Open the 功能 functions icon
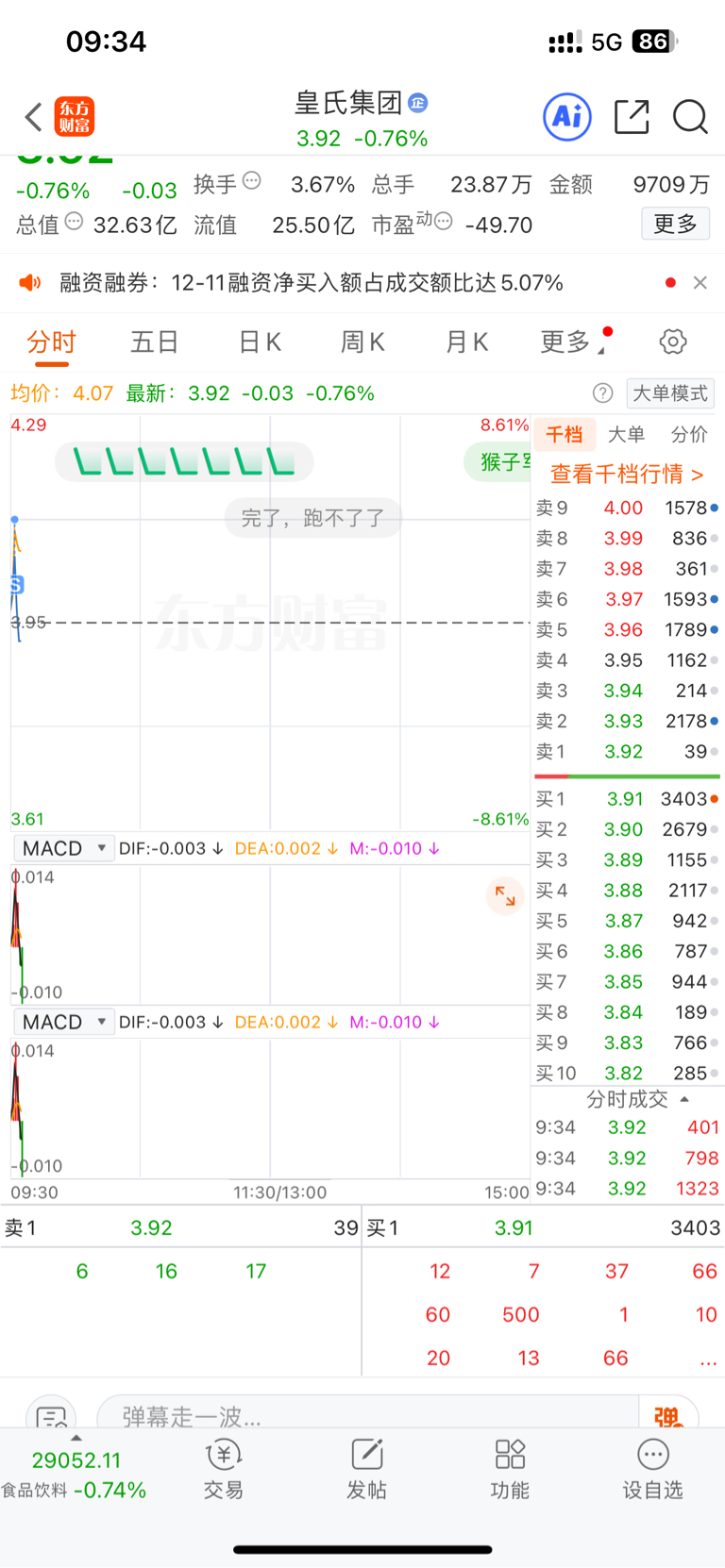The width and height of the screenshot is (725, 1568). (510, 1469)
